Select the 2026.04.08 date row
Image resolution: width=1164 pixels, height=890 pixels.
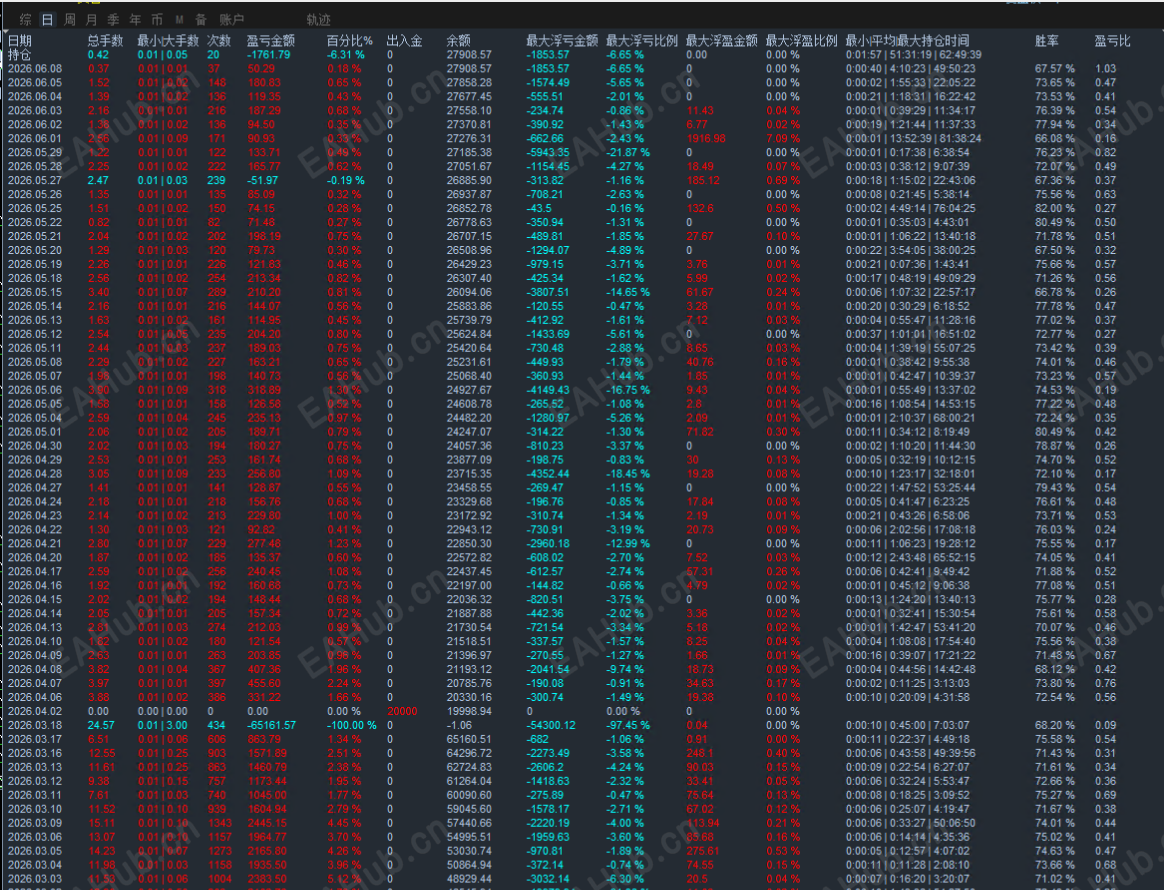[35, 670]
